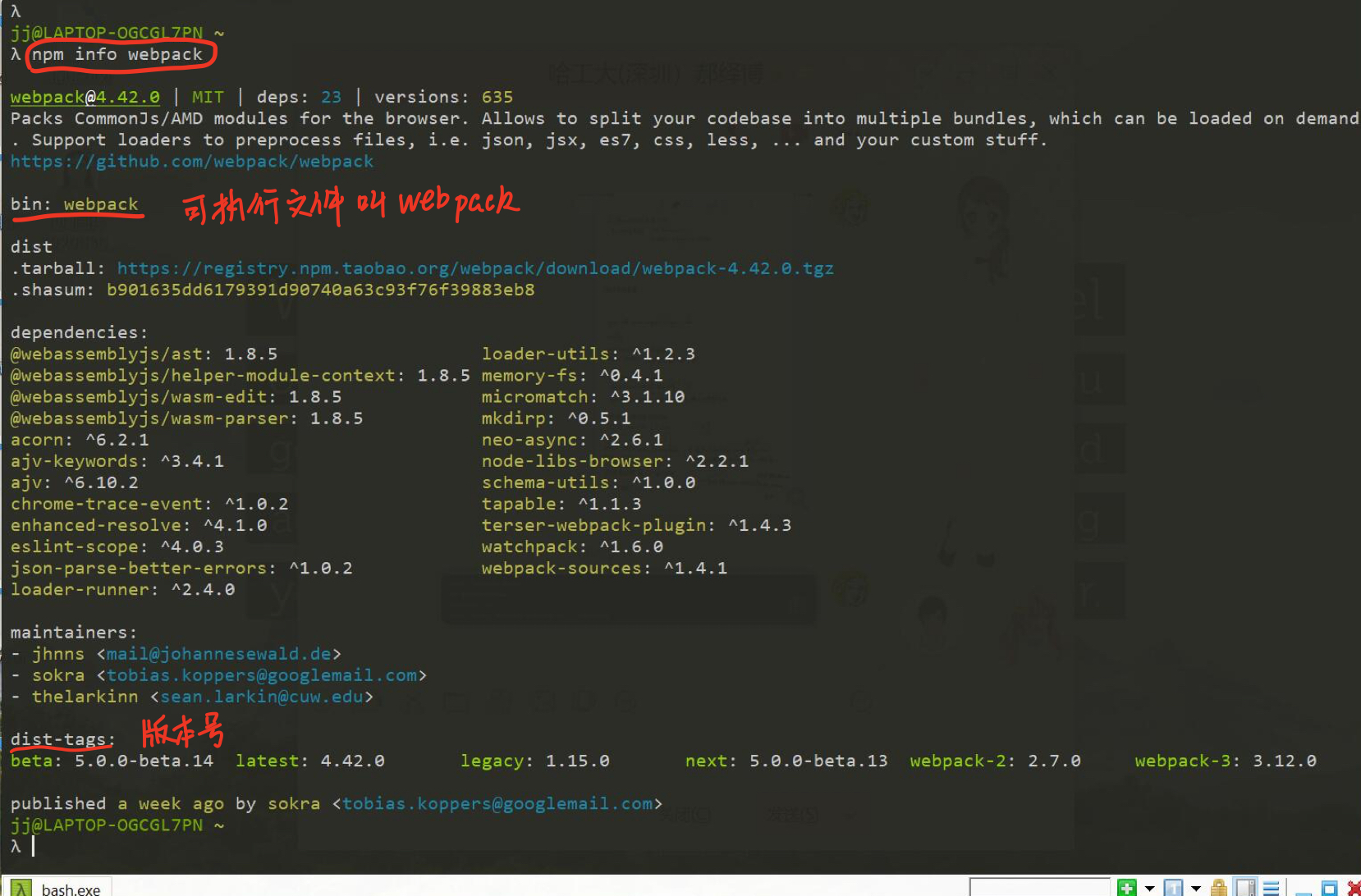This screenshot has width=1361, height=896.
Task: Click 'dependencies:' heading
Action: point(80,332)
